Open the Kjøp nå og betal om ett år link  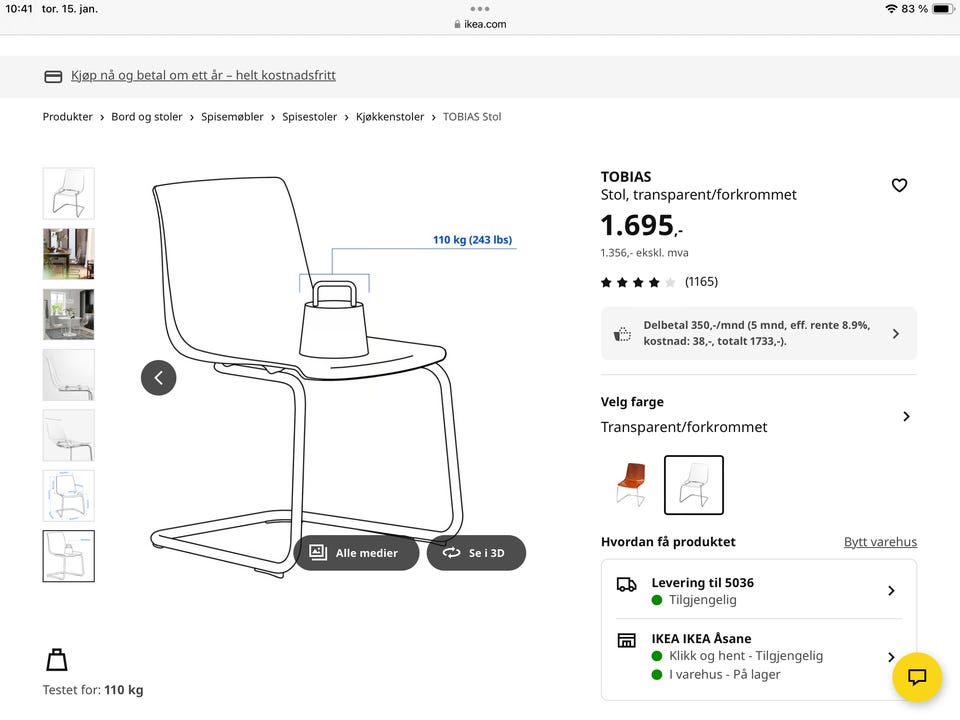(203, 76)
